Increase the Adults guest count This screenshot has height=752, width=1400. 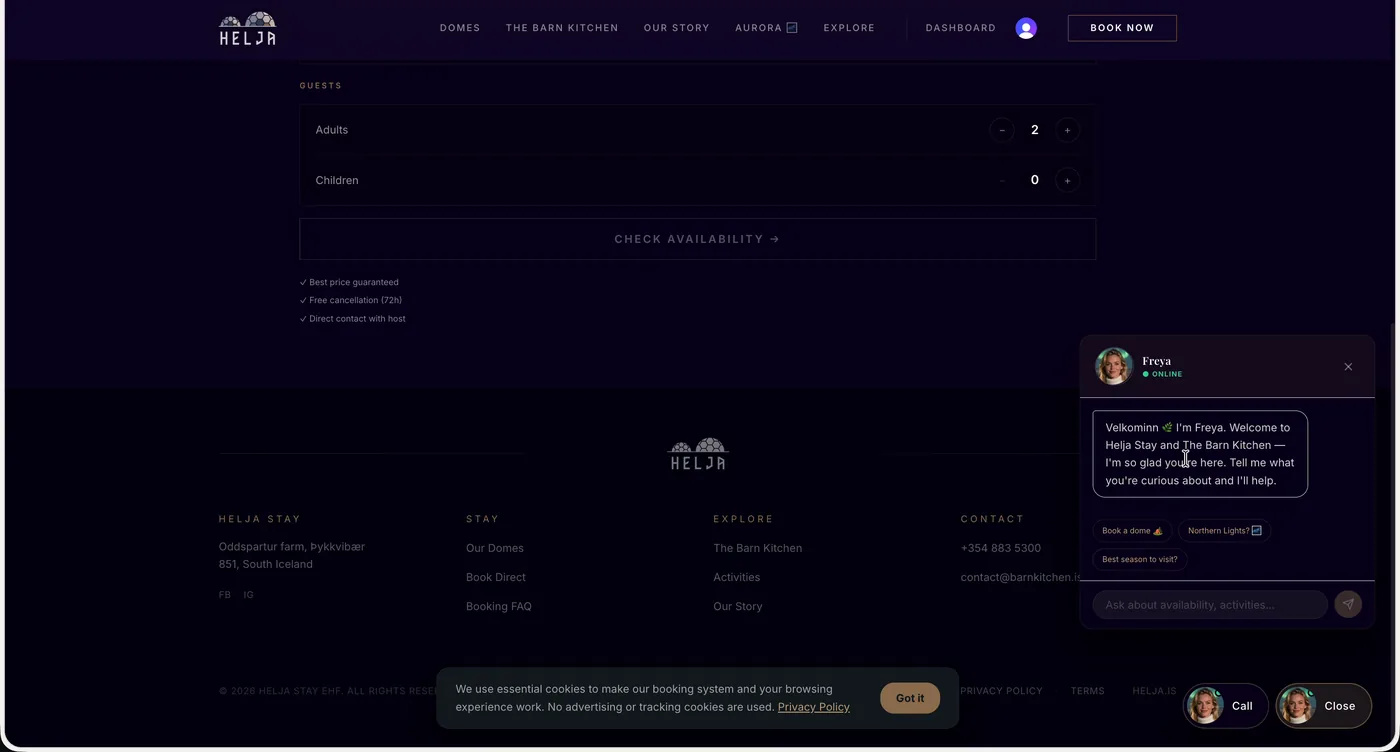(x=1067, y=130)
